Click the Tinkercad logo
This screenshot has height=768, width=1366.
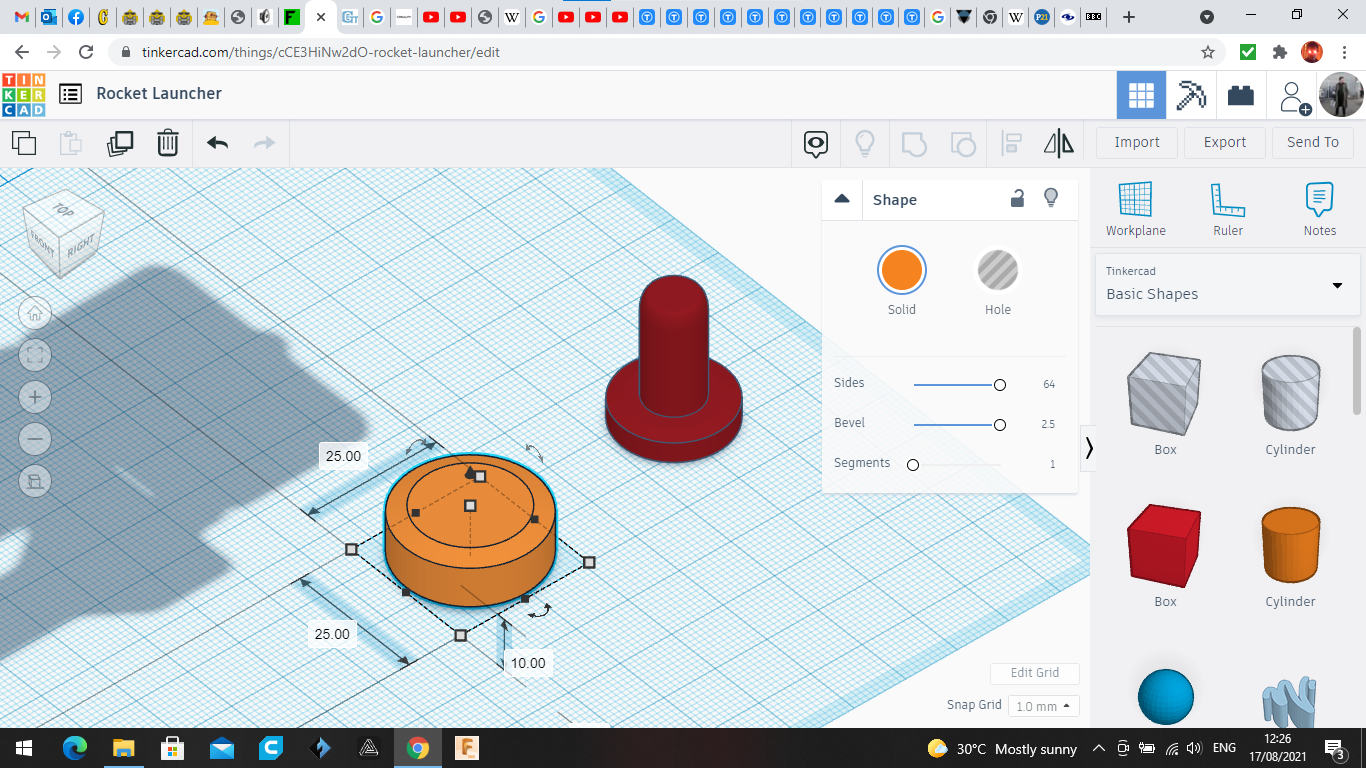(x=24, y=94)
